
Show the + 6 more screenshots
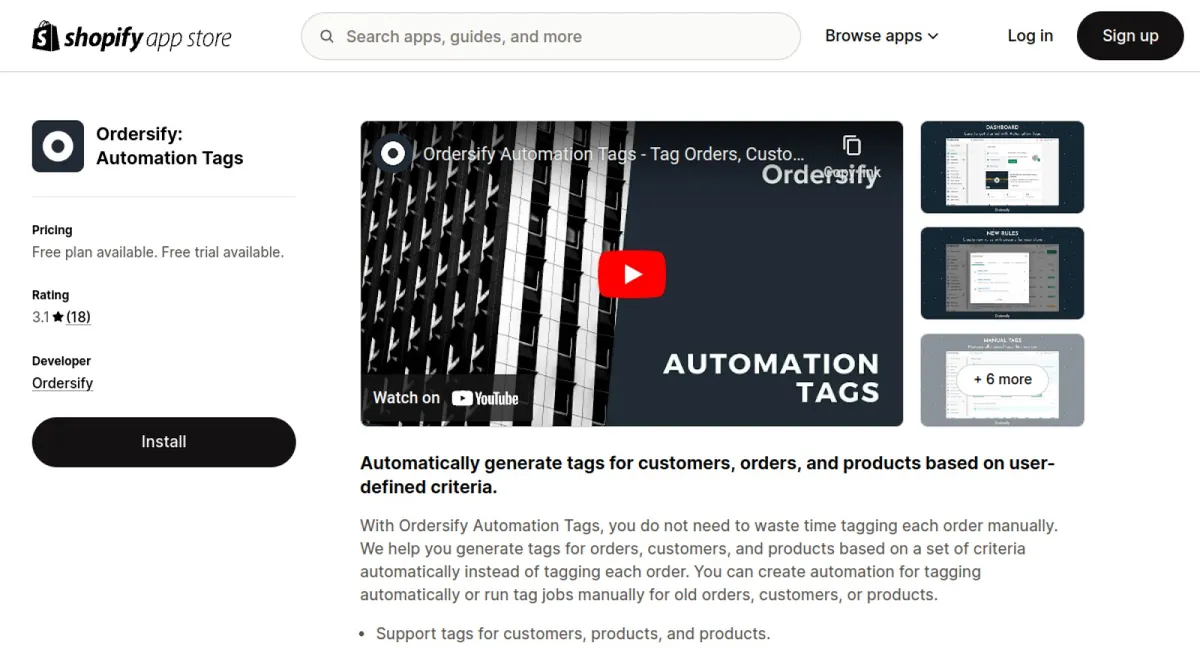tap(1002, 380)
